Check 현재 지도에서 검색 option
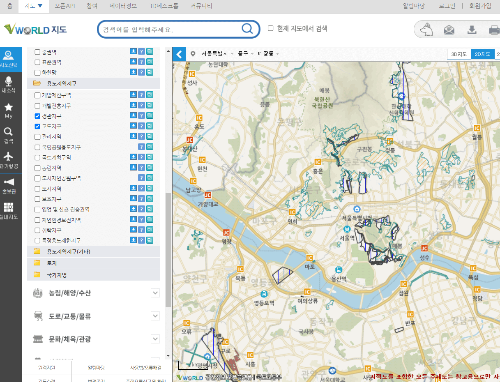500x382 pixels. pyautogui.click(x=271, y=28)
